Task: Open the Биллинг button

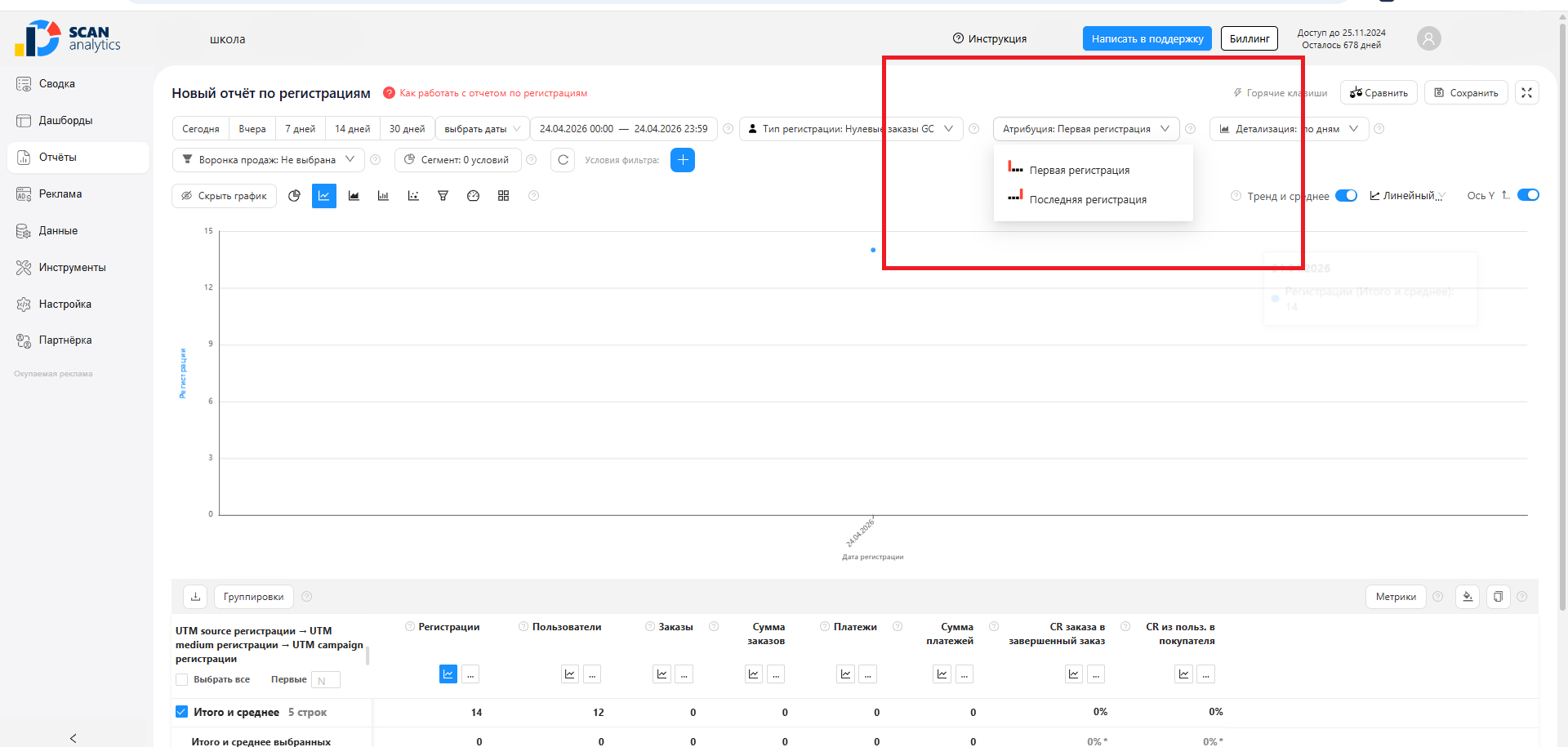Action: [x=1249, y=38]
